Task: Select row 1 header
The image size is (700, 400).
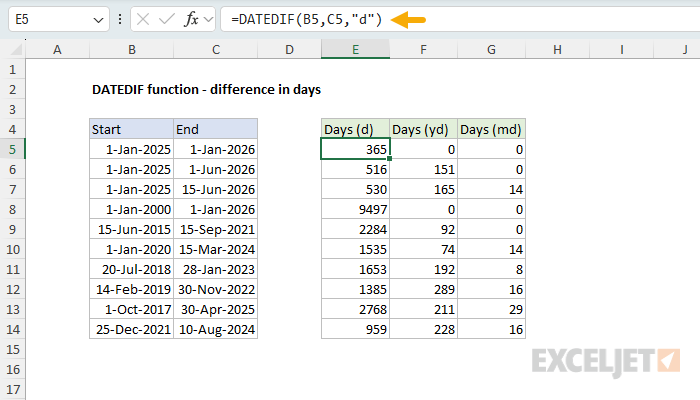Action: (x=12, y=69)
